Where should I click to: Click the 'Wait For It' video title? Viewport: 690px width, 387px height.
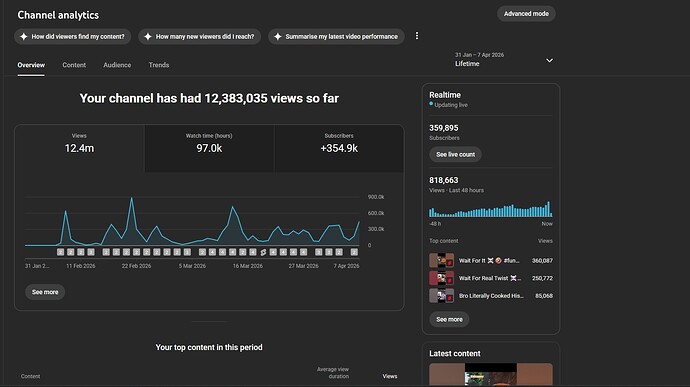click(x=489, y=261)
